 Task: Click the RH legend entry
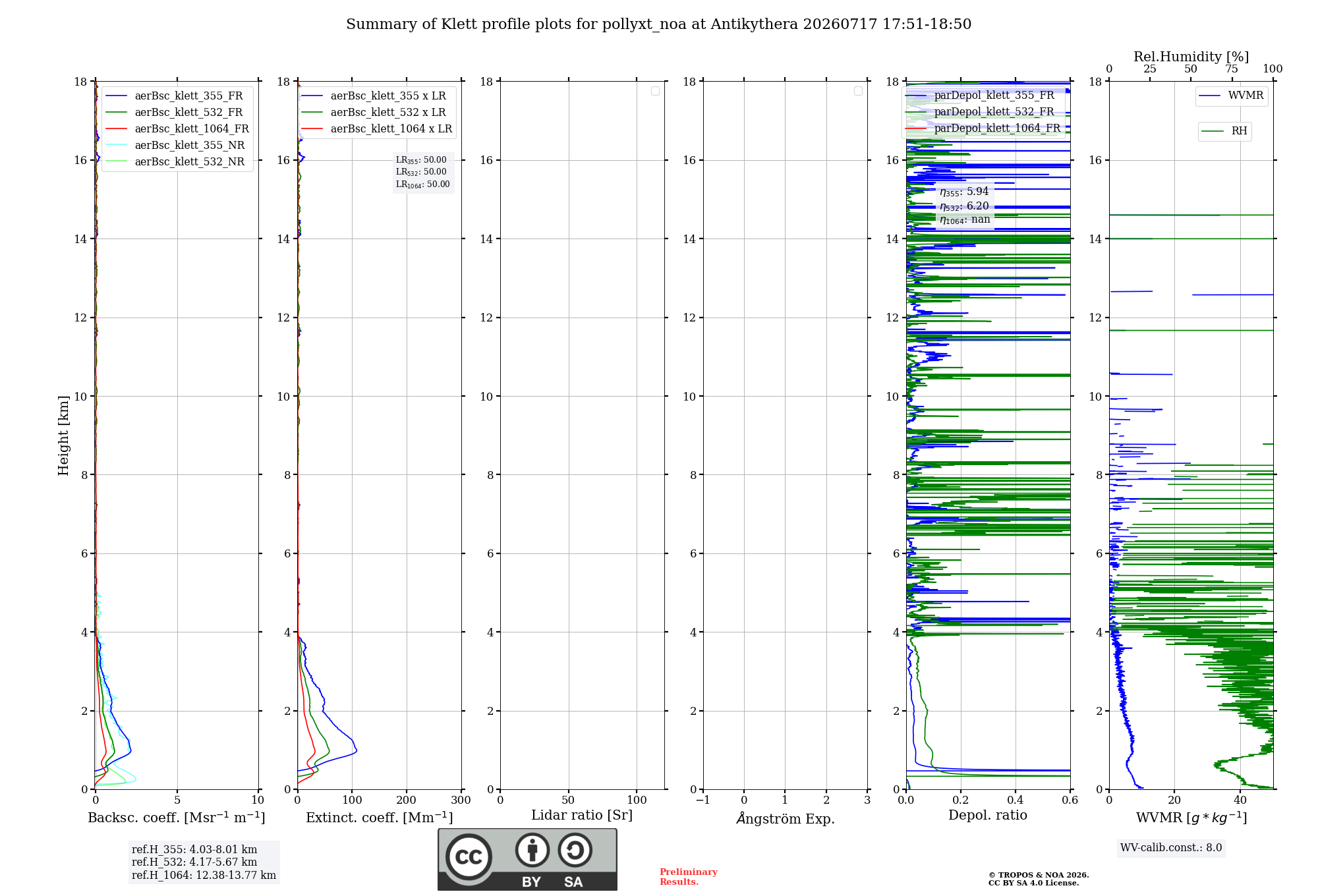pyautogui.click(x=1224, y=131)
